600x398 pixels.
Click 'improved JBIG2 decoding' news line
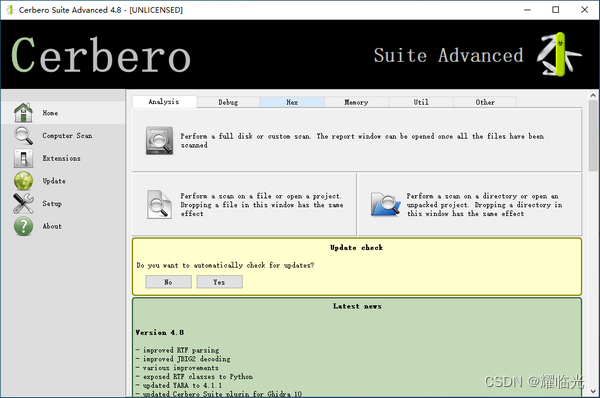coord(183,359)
